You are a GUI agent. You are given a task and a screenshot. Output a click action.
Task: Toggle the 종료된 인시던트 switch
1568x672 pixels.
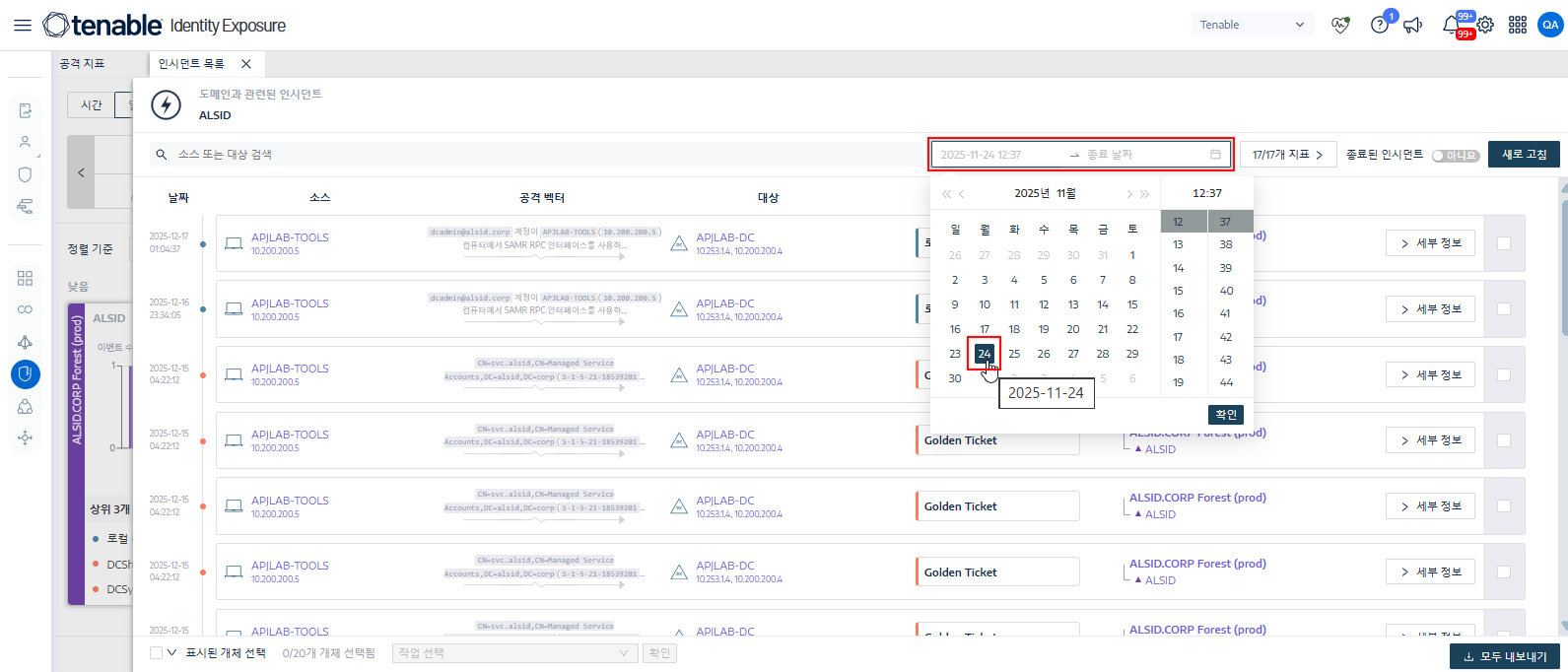coord(1456,156)
